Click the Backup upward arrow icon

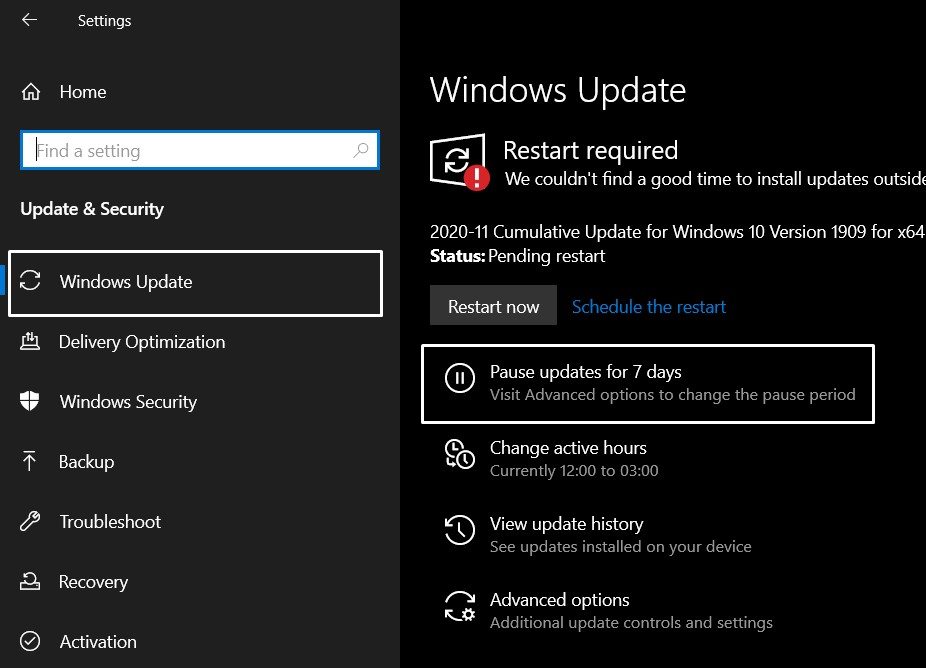pos(29,461)
